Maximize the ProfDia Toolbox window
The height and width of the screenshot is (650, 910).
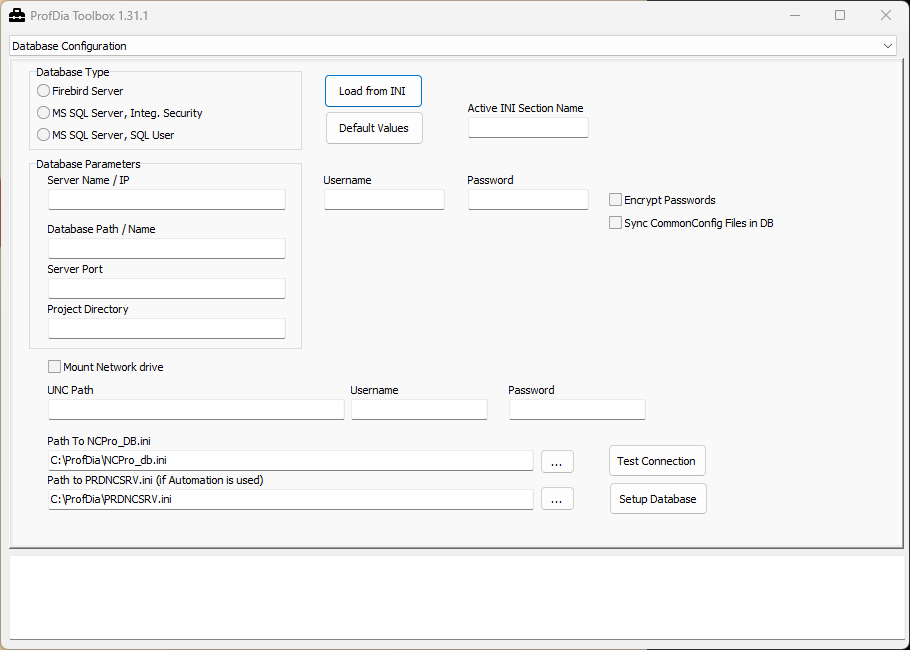pos(840,16)
